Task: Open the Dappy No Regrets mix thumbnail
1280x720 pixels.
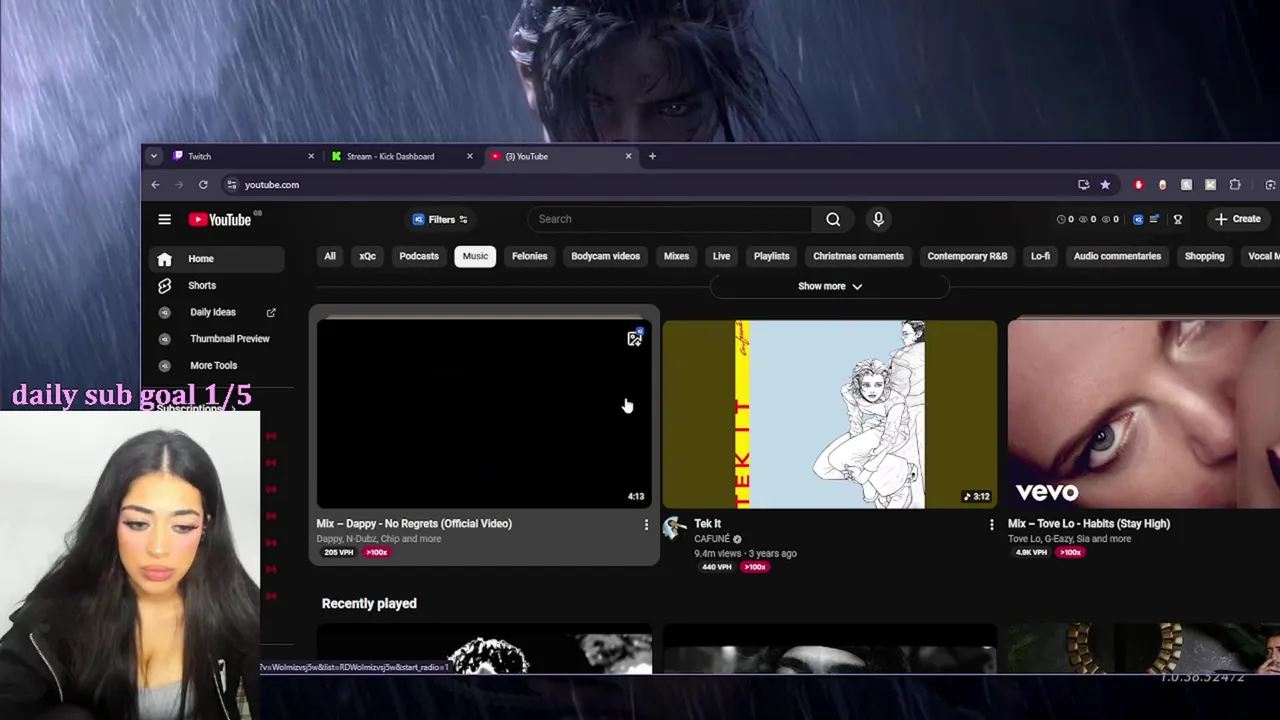Action: pyautogui.click(x=484, y=414)
